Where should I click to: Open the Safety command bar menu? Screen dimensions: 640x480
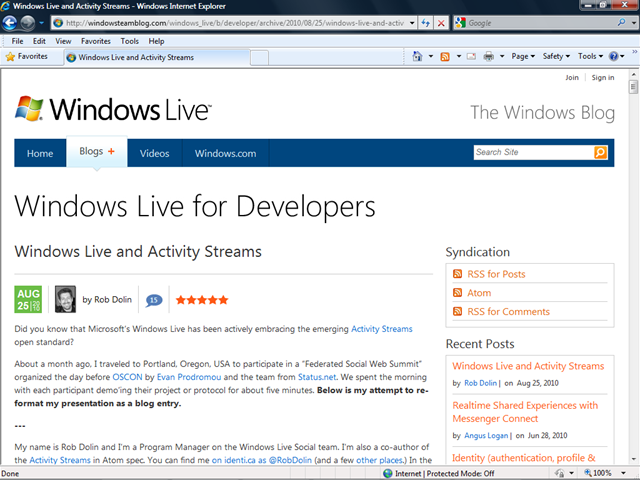(556, 56)
